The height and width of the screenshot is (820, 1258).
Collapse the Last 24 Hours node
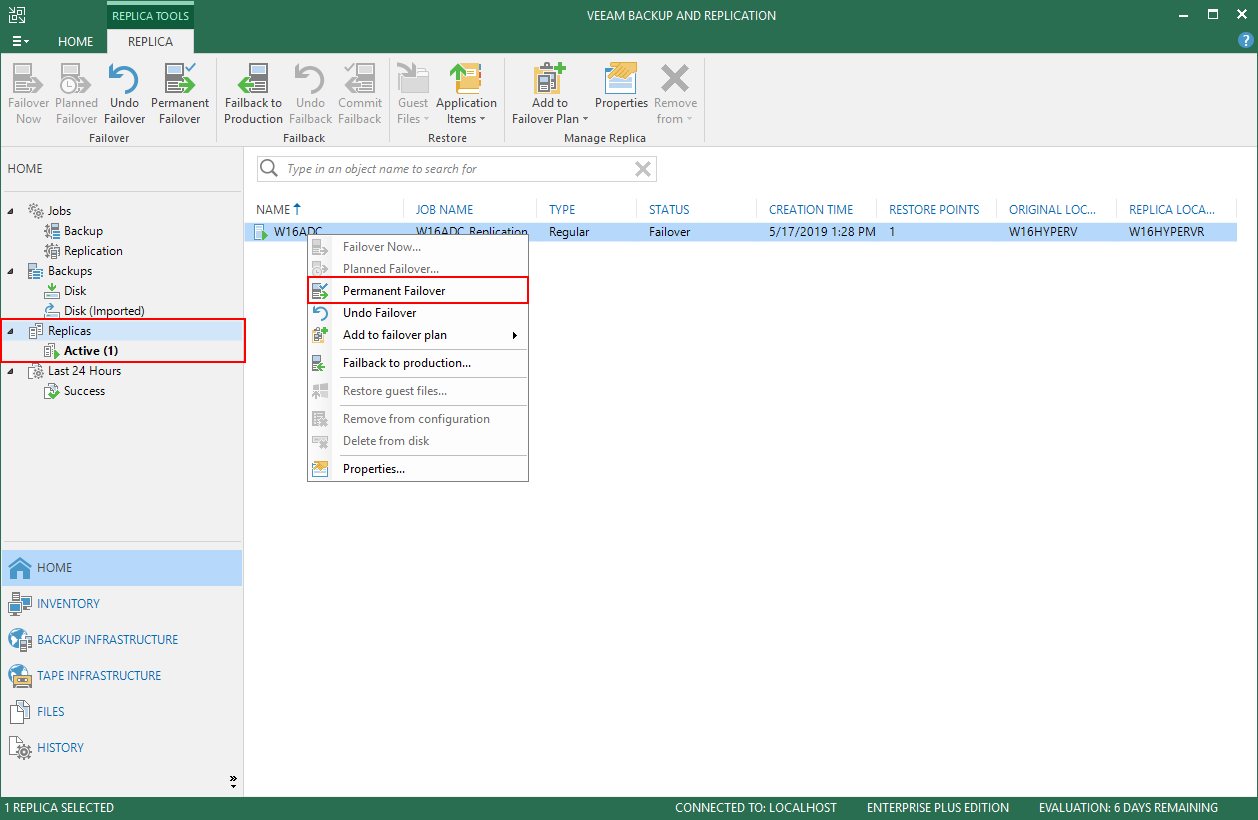coord(12,371)
